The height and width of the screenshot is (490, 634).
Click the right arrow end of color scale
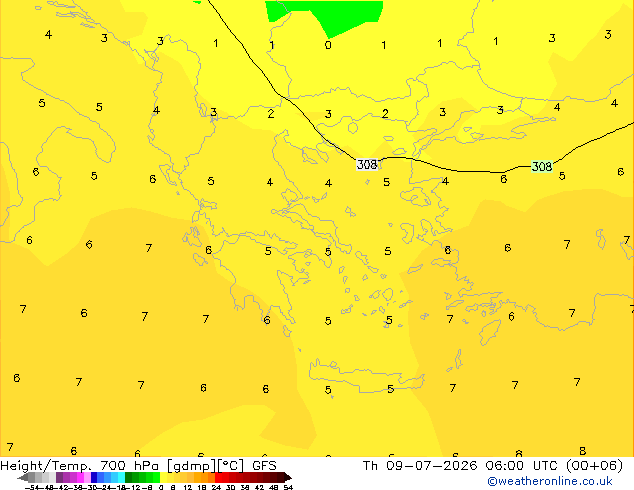coord(287,478)
